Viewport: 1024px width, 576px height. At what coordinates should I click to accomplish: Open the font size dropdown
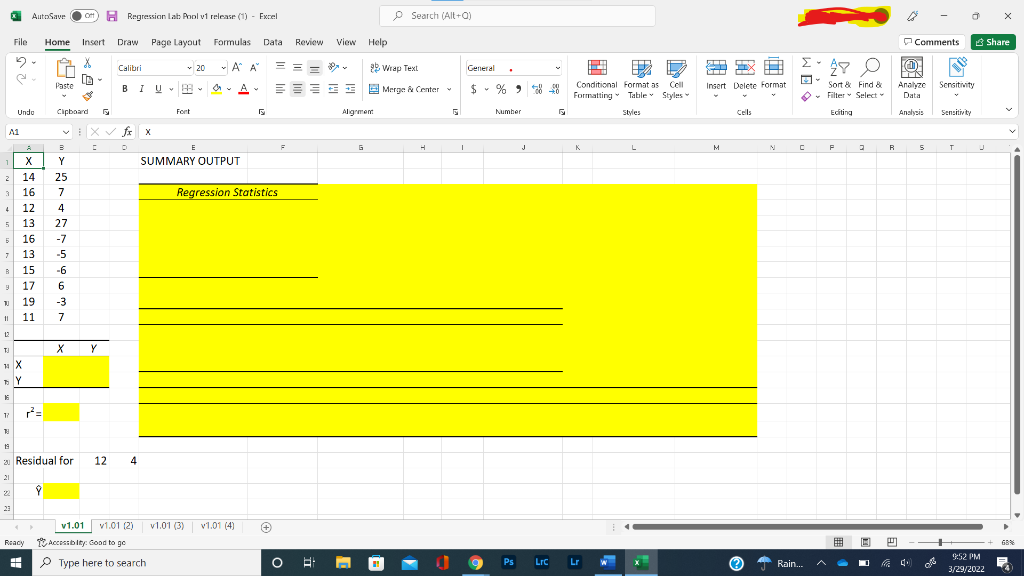(x=223, y=68)
